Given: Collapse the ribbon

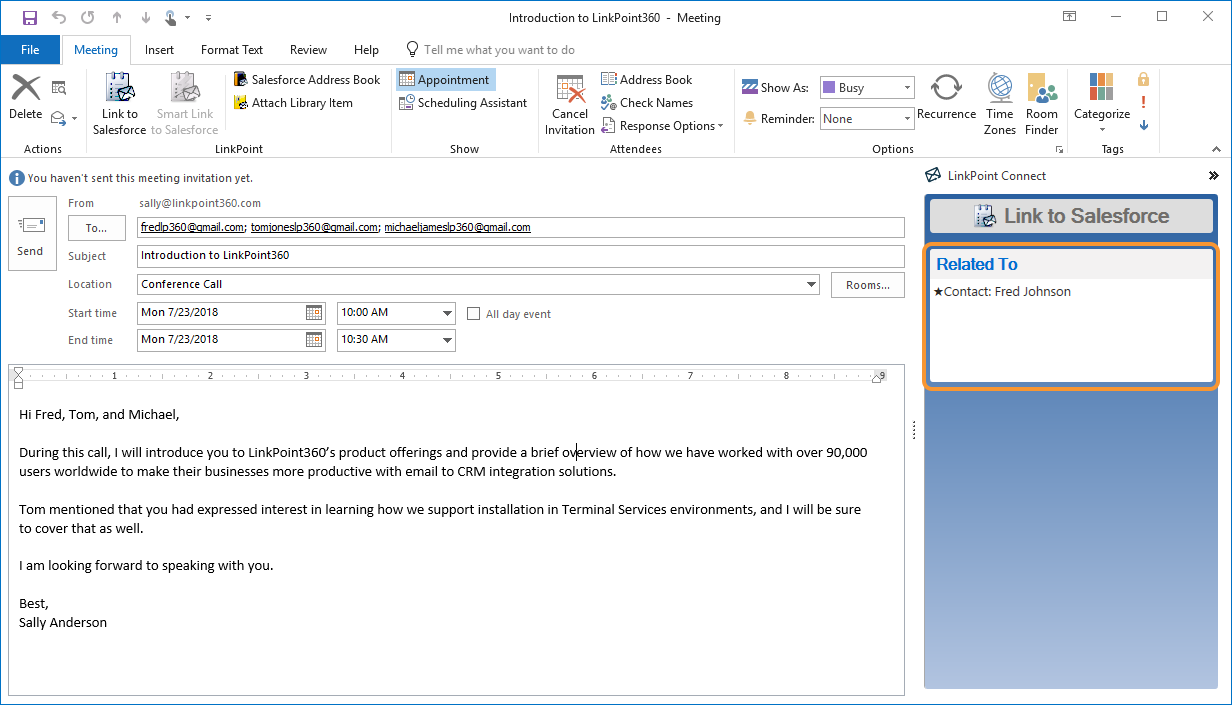Looking at the screenshot, I should click(x=1216, y=149).
